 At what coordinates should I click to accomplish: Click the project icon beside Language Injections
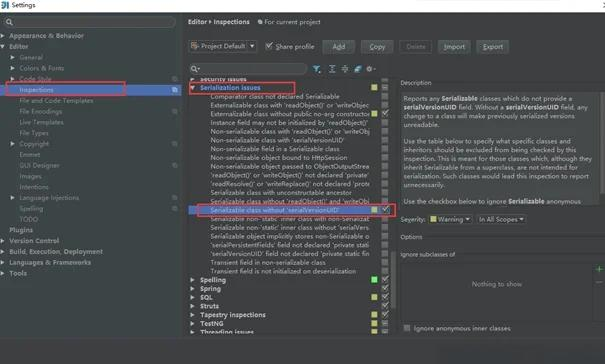[x=175, y=198]
